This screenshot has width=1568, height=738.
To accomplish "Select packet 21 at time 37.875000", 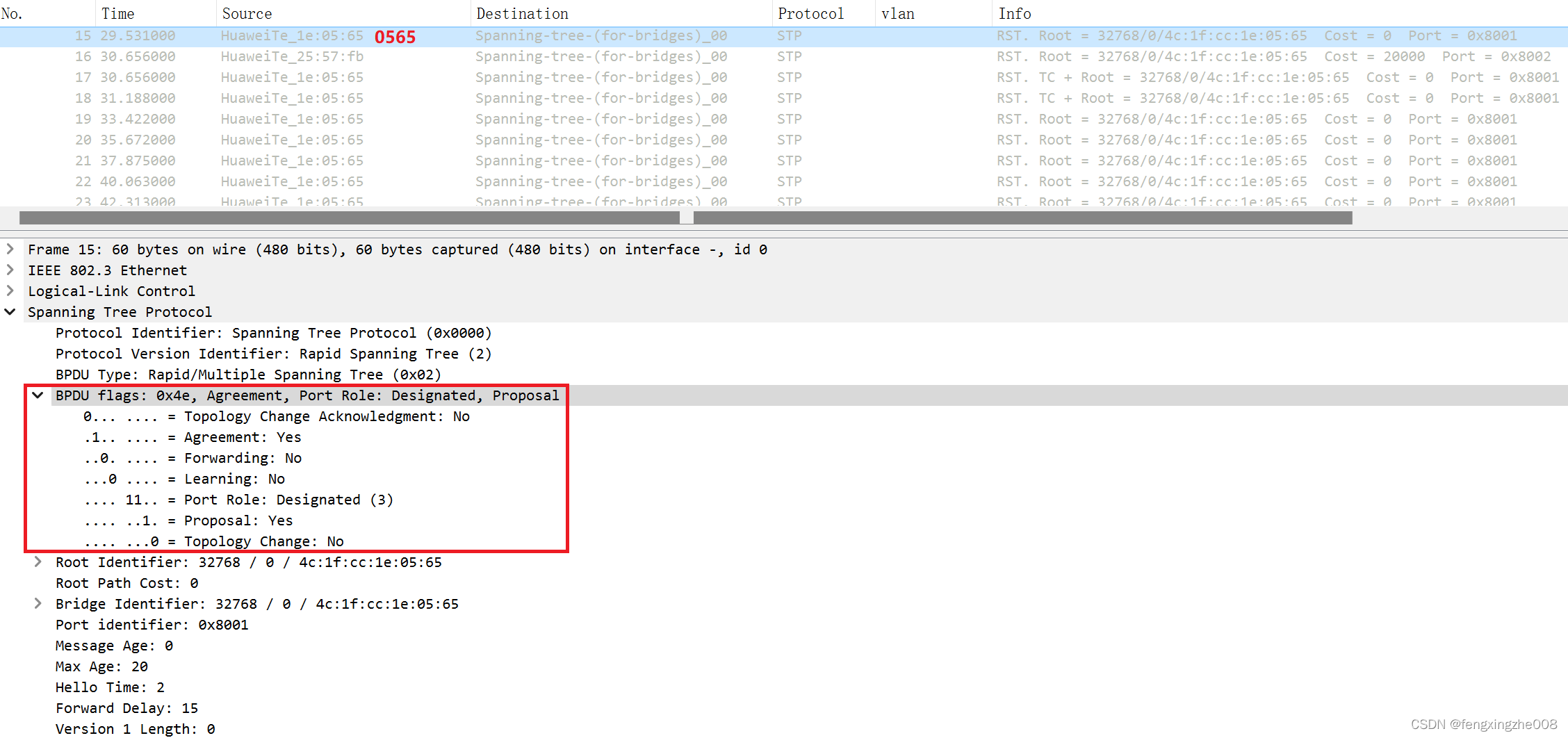I will tap(784, 161).
